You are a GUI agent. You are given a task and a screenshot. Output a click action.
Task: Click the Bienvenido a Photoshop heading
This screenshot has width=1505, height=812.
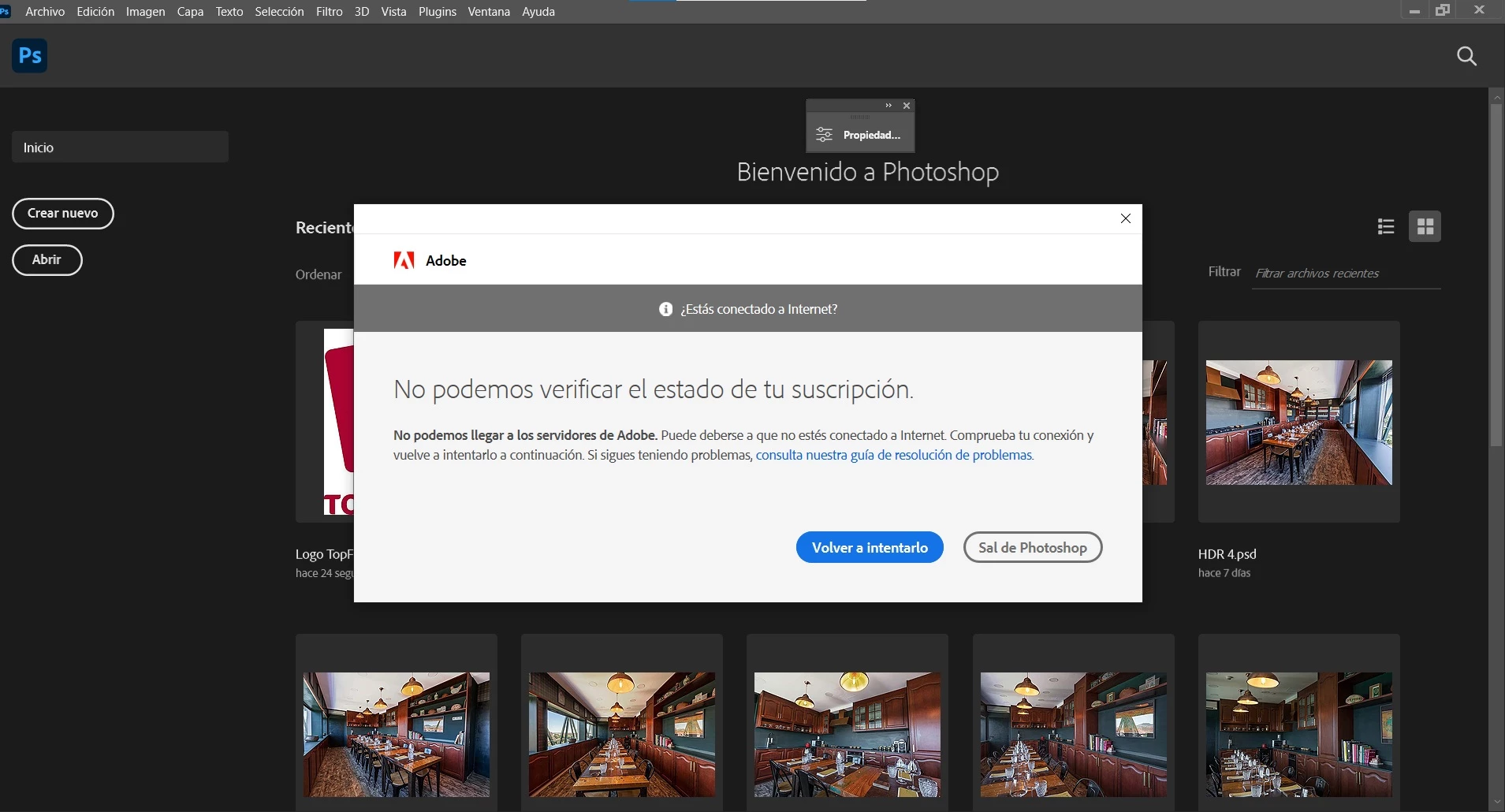pos(867,172)
